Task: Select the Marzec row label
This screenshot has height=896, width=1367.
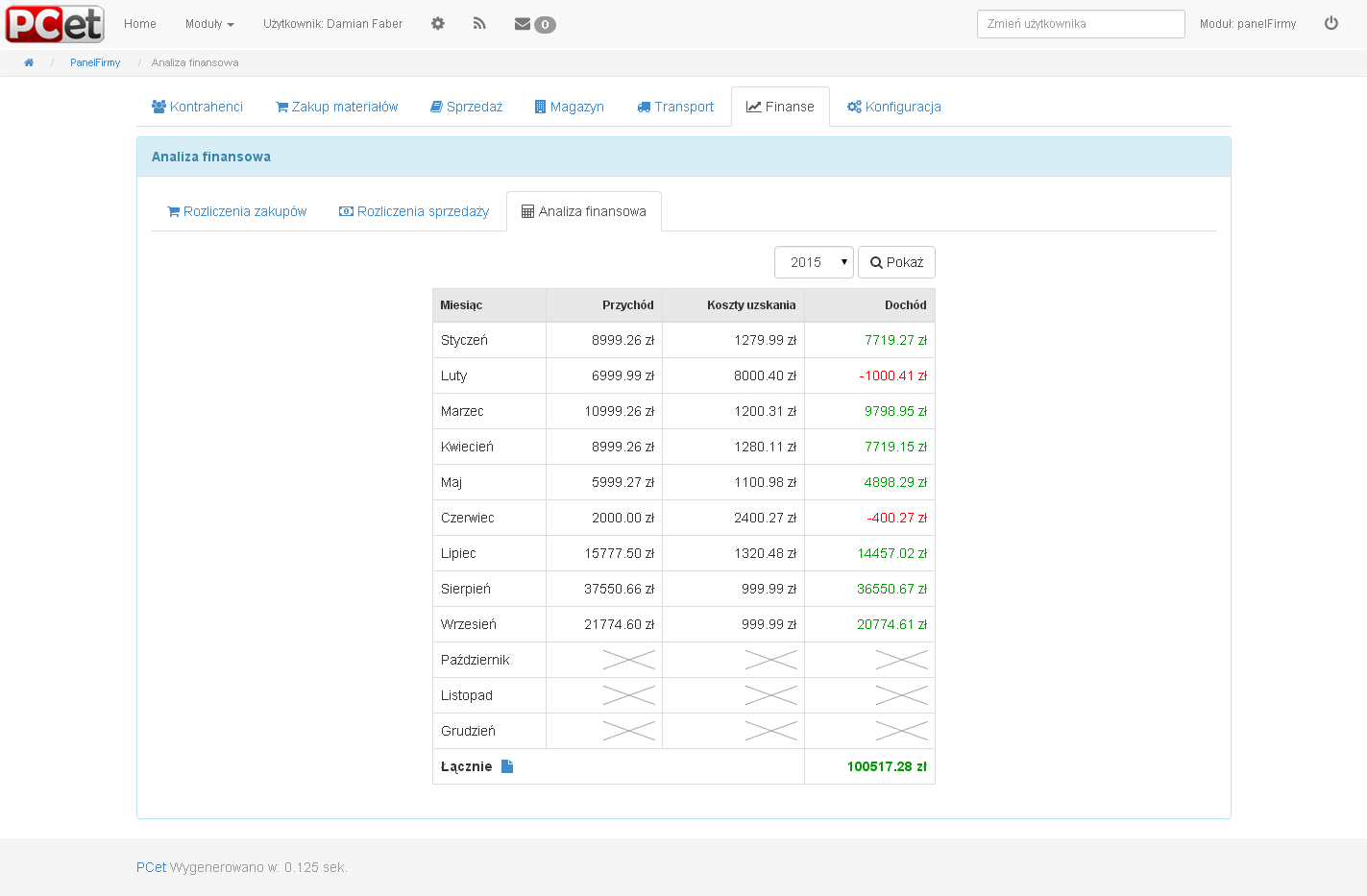Action: pyautogui.click(x=462, y=411)
